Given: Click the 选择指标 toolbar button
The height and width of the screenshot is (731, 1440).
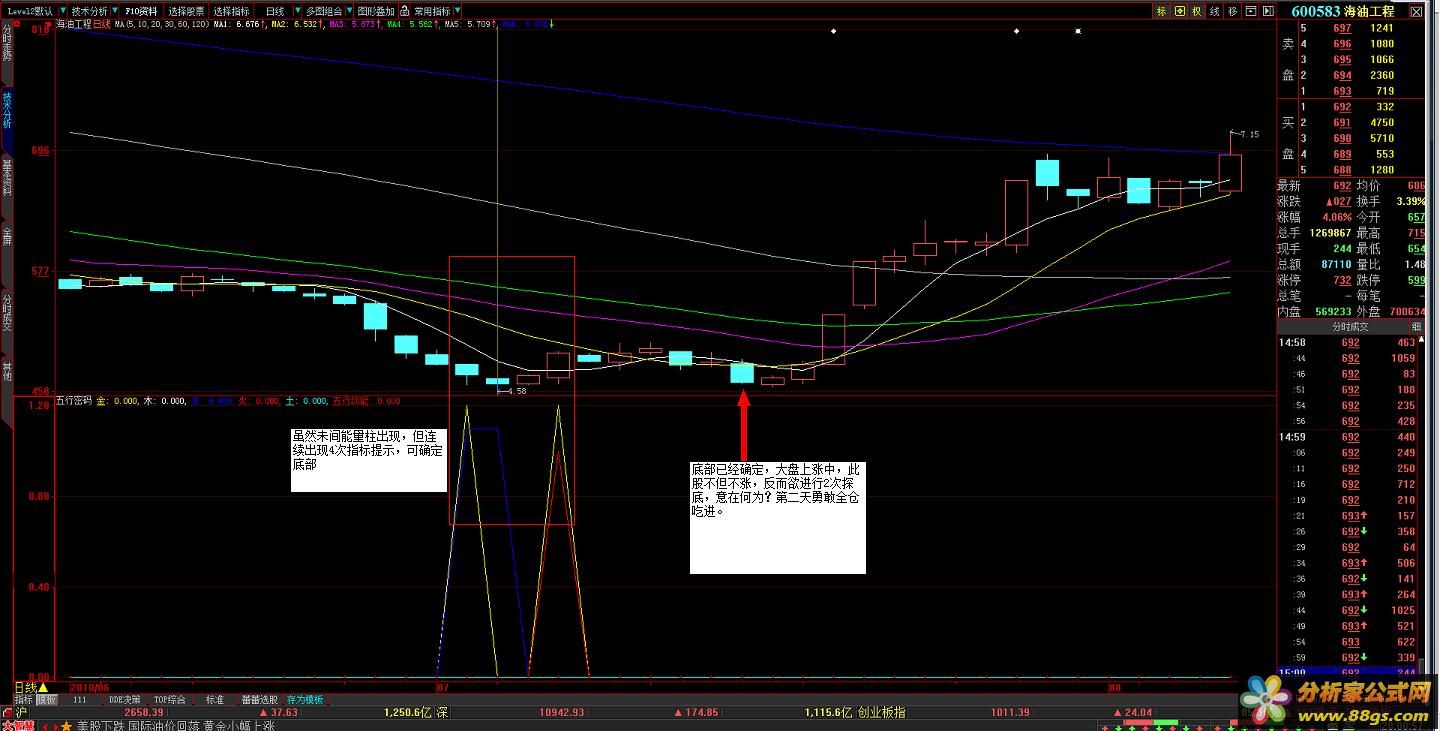Looking at the screenshot, I should [231, 11].
